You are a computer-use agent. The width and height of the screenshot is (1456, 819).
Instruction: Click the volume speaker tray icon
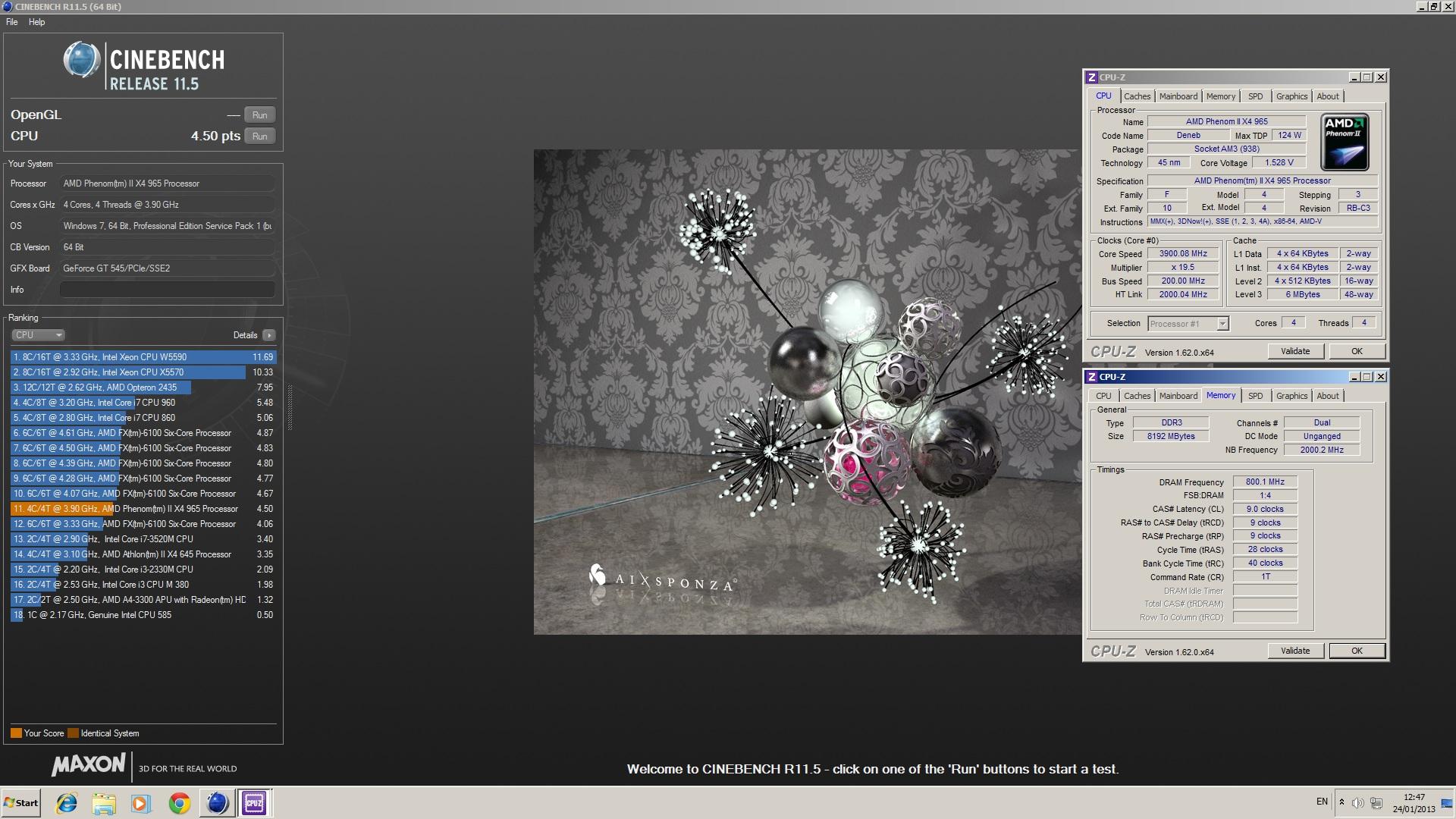[1357, 802]
